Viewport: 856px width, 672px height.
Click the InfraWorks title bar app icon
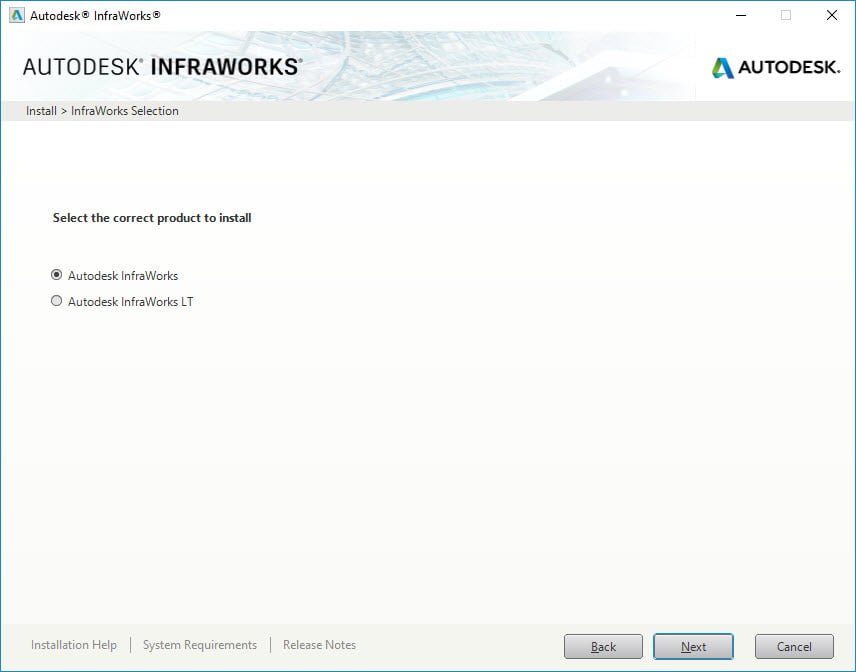17,15
